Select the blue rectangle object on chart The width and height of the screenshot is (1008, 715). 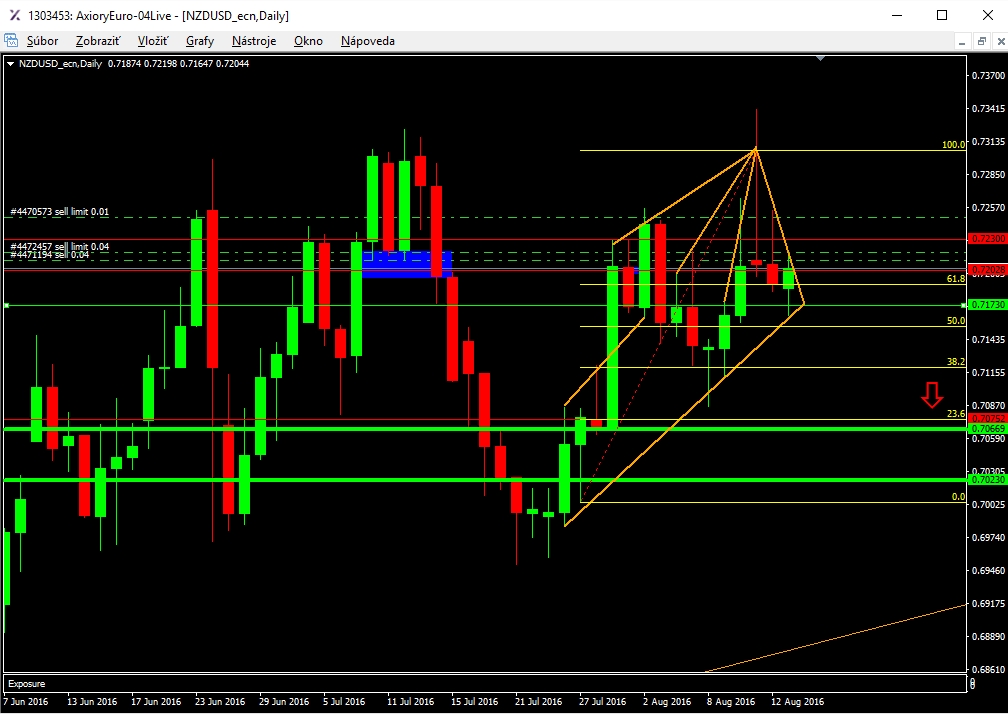(407, 264)
